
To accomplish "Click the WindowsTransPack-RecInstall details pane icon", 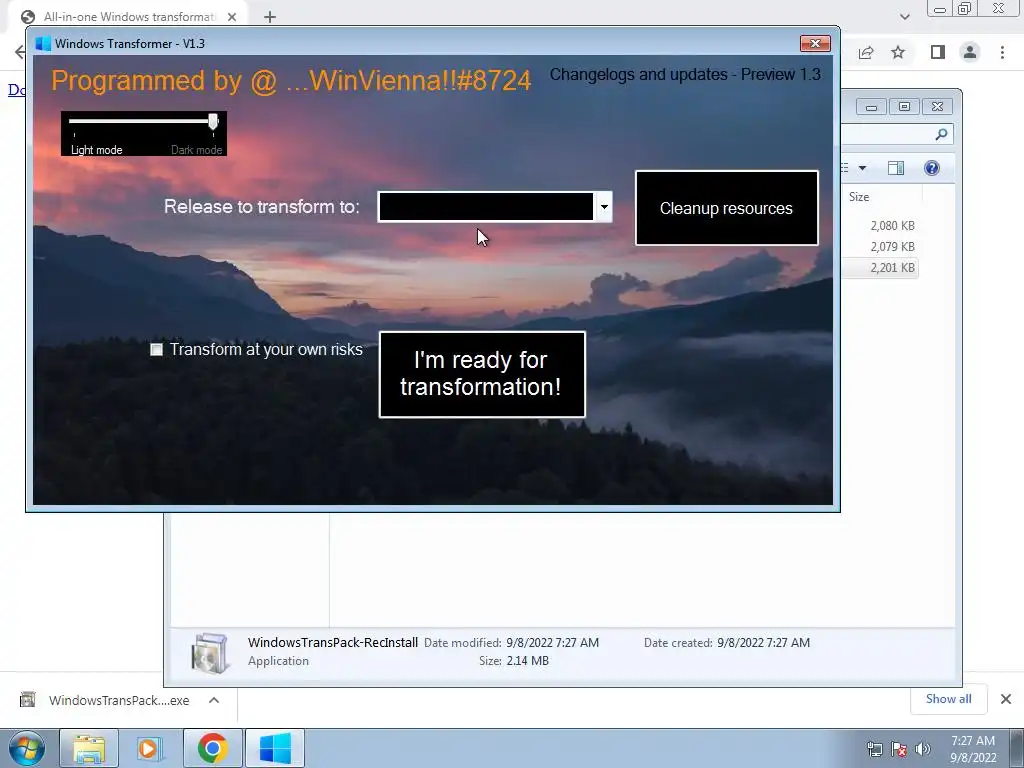I will 210,652.
